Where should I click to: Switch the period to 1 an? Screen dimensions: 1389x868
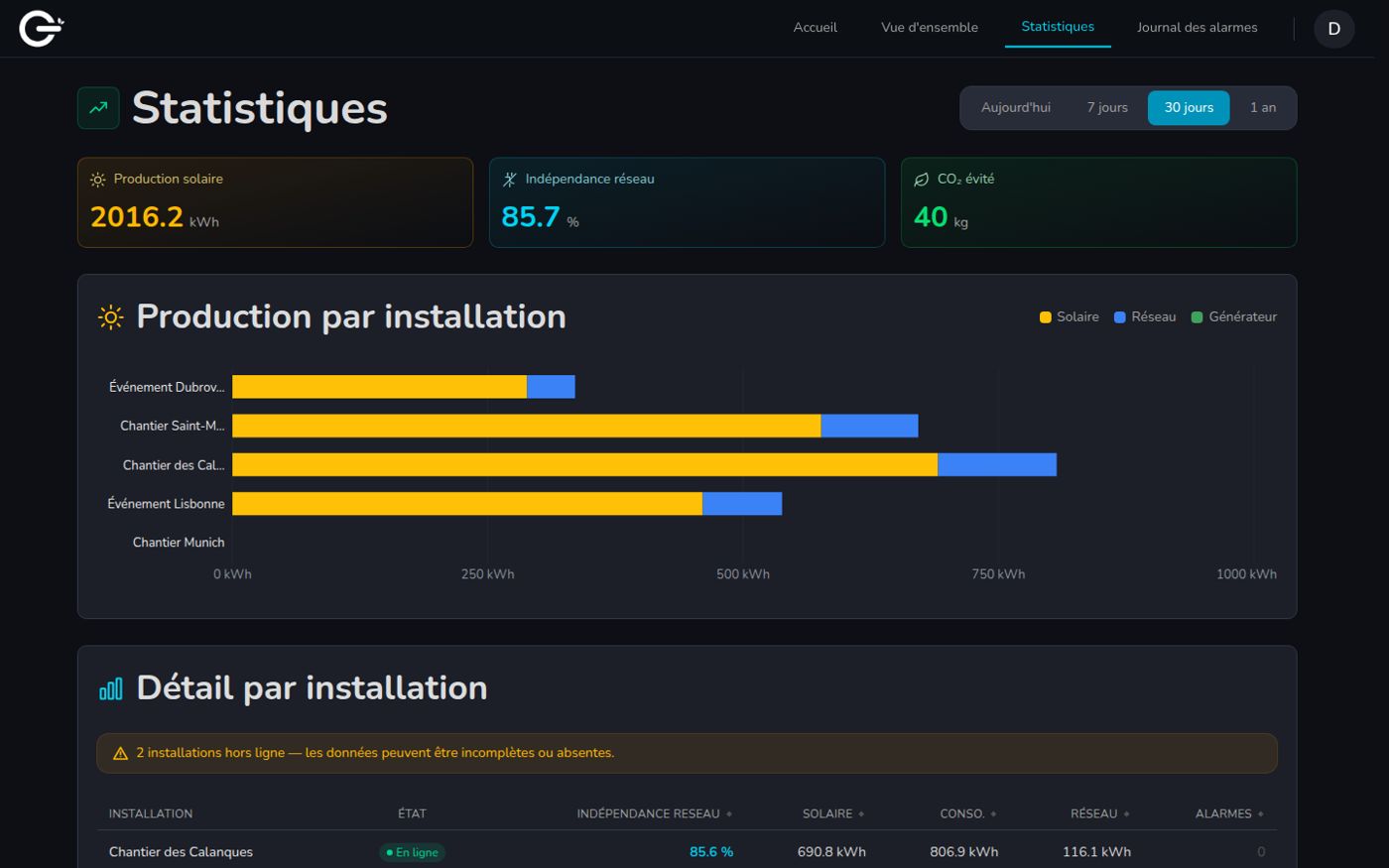point(1263,108)
